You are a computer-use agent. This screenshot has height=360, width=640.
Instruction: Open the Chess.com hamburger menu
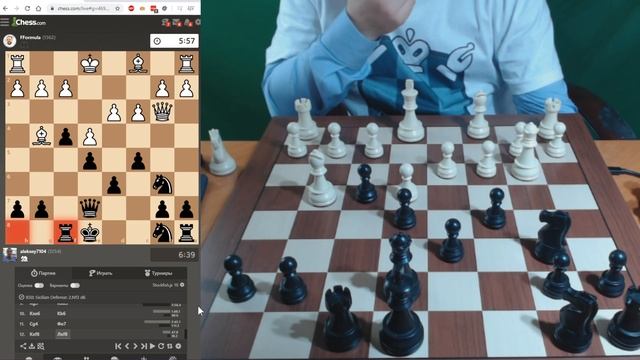point(4,22)
